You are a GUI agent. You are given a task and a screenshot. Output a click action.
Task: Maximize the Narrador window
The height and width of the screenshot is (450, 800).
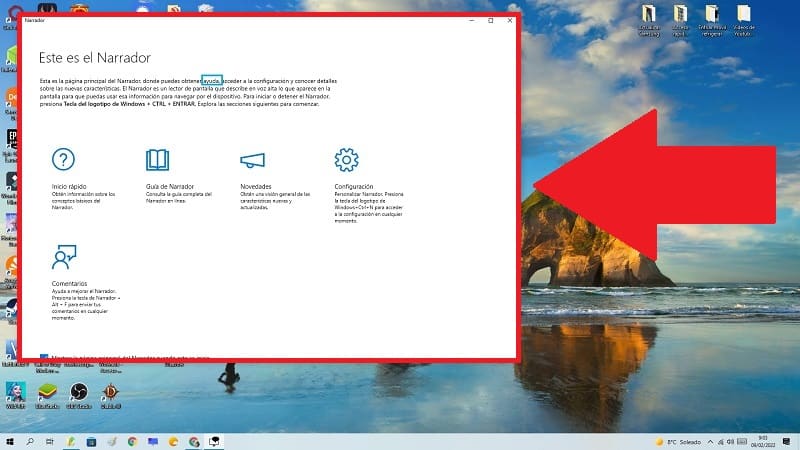point(491,20)
